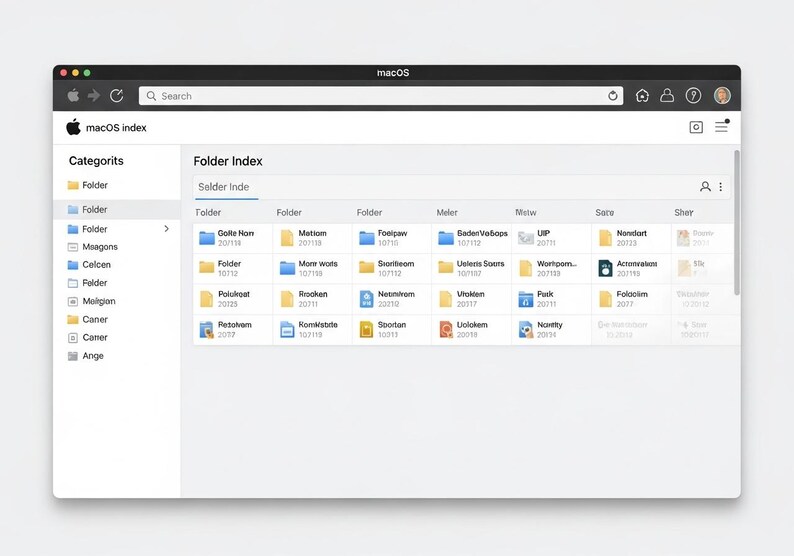Image resolution: width=794 pixels, height=556 pixels.
Task: Expand the Folder chevron in sidebar
Action: pos(166,229)
